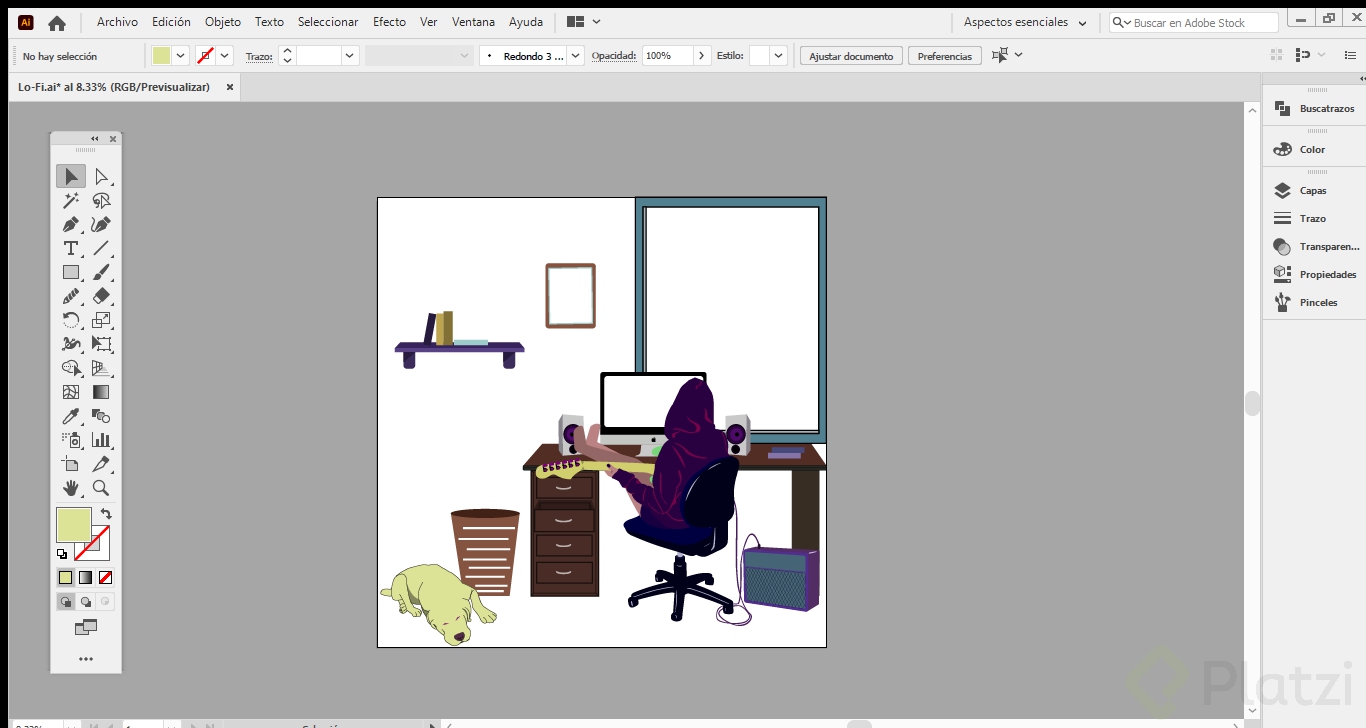Viewport: 1366px width, 728px height.
Task: Select the Eraser tool
Action: click(x=101, y=297)
